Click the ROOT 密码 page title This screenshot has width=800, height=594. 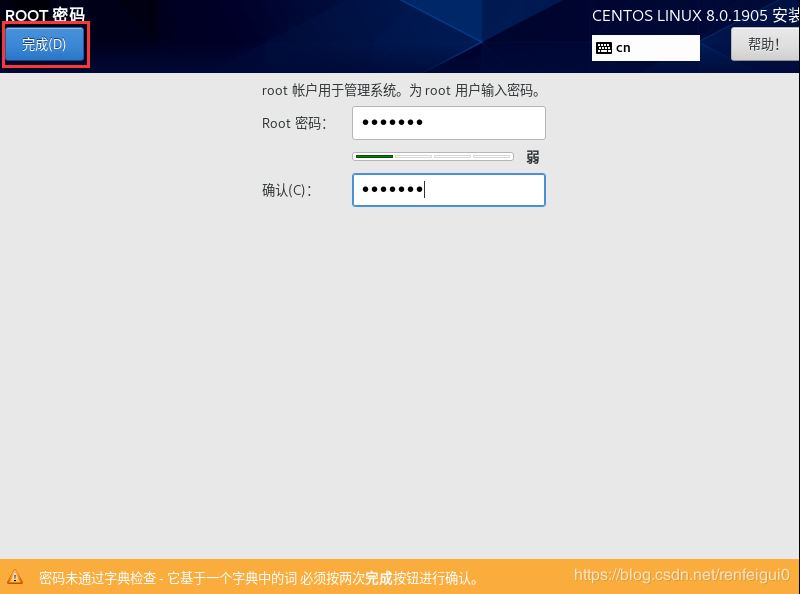point(45,15)
